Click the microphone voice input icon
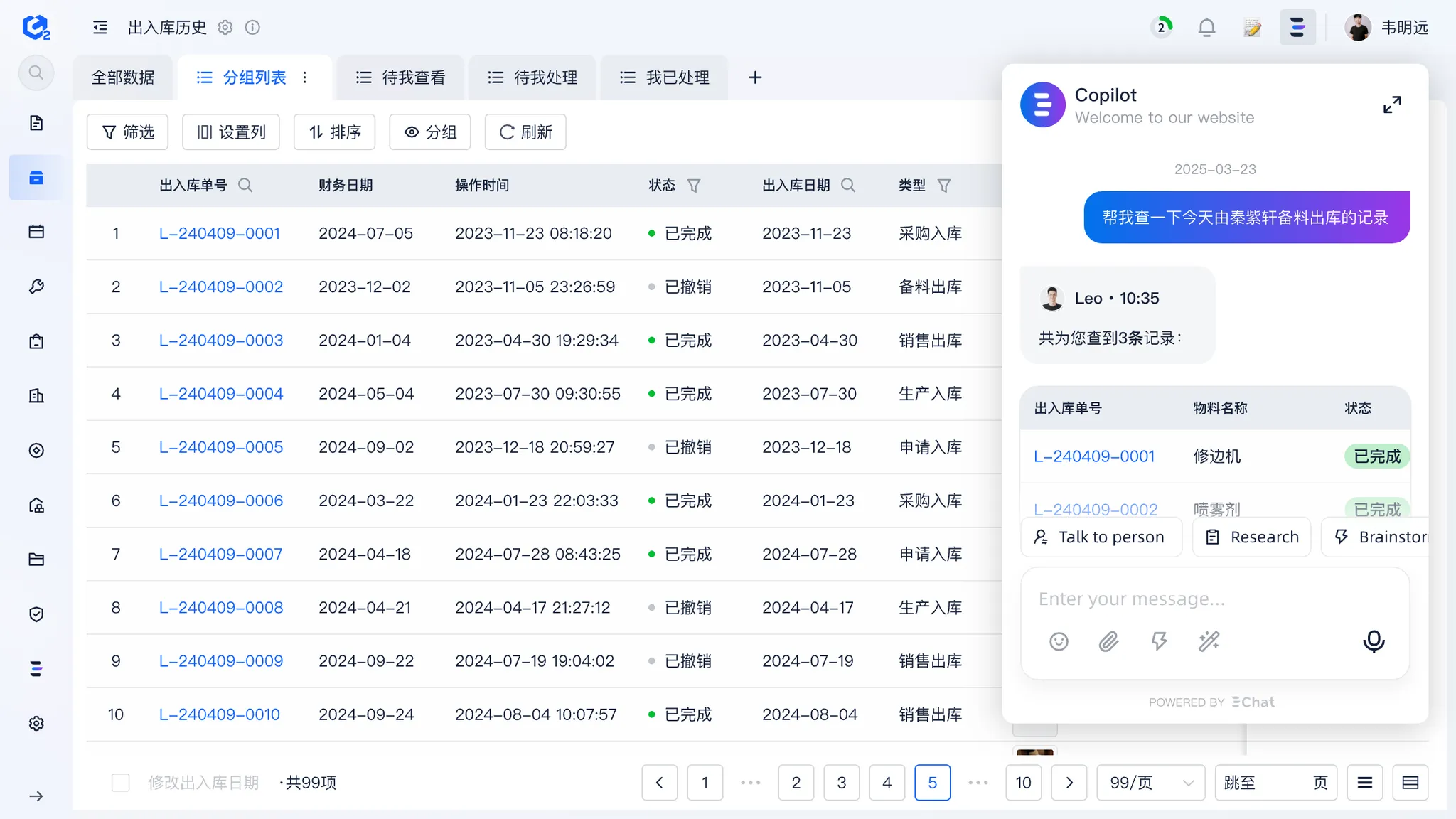 pos(1373,641)
